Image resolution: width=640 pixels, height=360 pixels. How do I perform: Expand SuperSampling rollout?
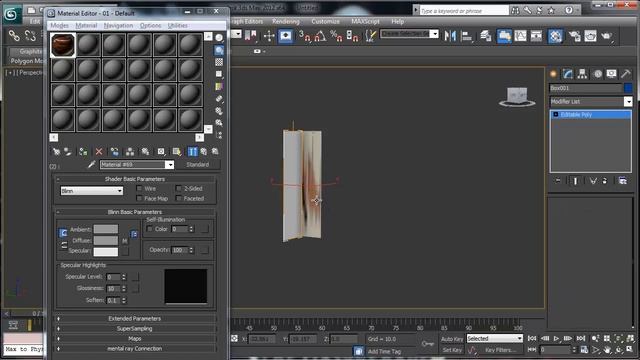(x=135, y=329)
